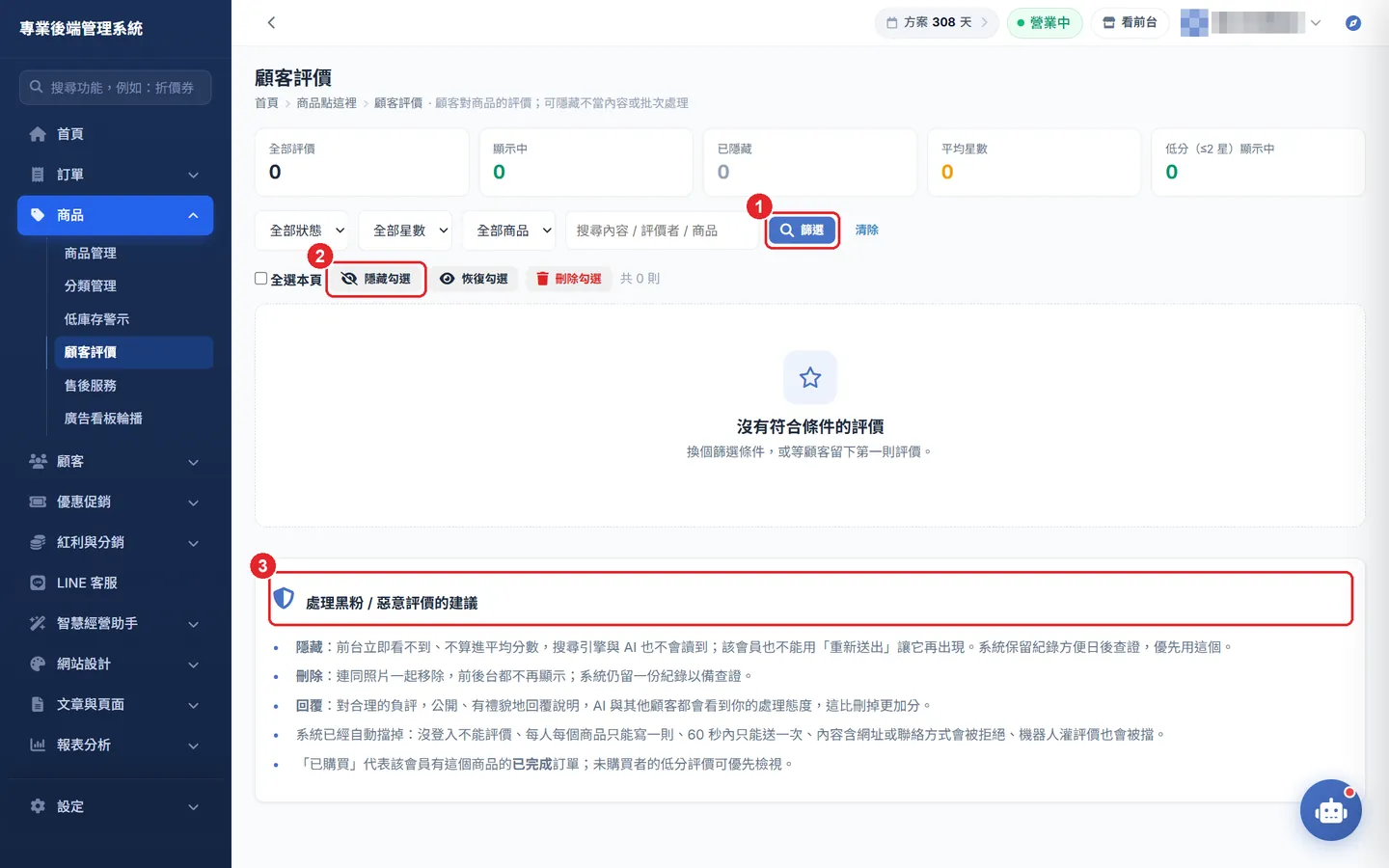Click the 看前台 button
Image resolution: width=1389 pixels, height=868 pixels.
coord(1130,22)
